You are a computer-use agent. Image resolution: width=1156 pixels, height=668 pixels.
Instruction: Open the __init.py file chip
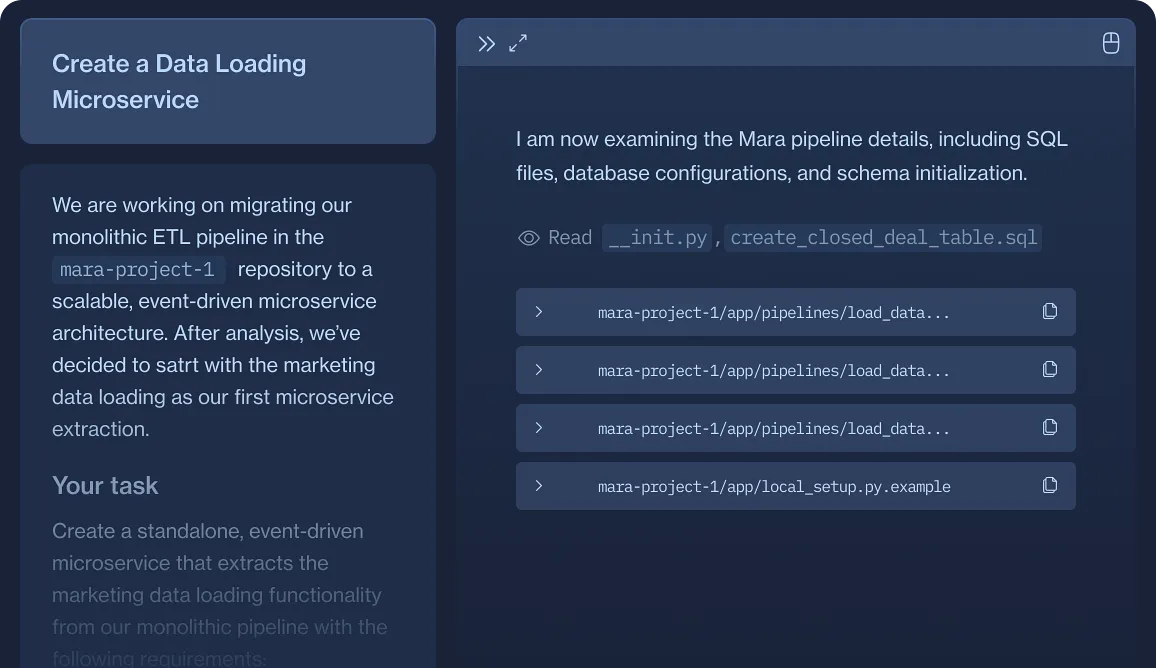tap(657, 238)
